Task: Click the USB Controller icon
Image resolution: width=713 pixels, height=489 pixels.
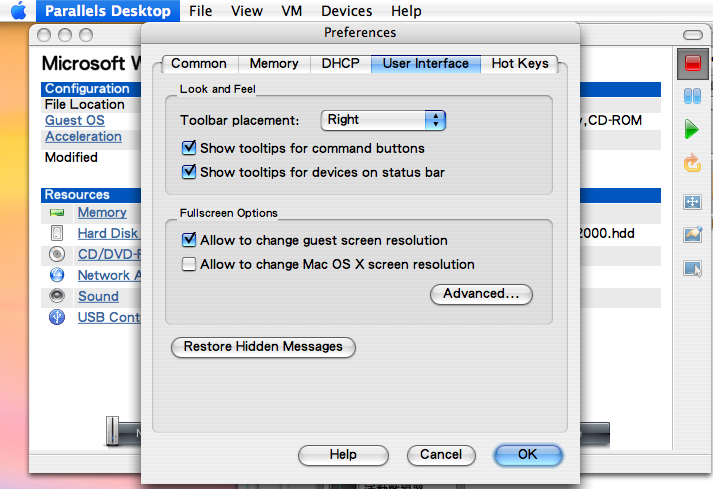Action: pyautogui.click(x=57, y=317)
